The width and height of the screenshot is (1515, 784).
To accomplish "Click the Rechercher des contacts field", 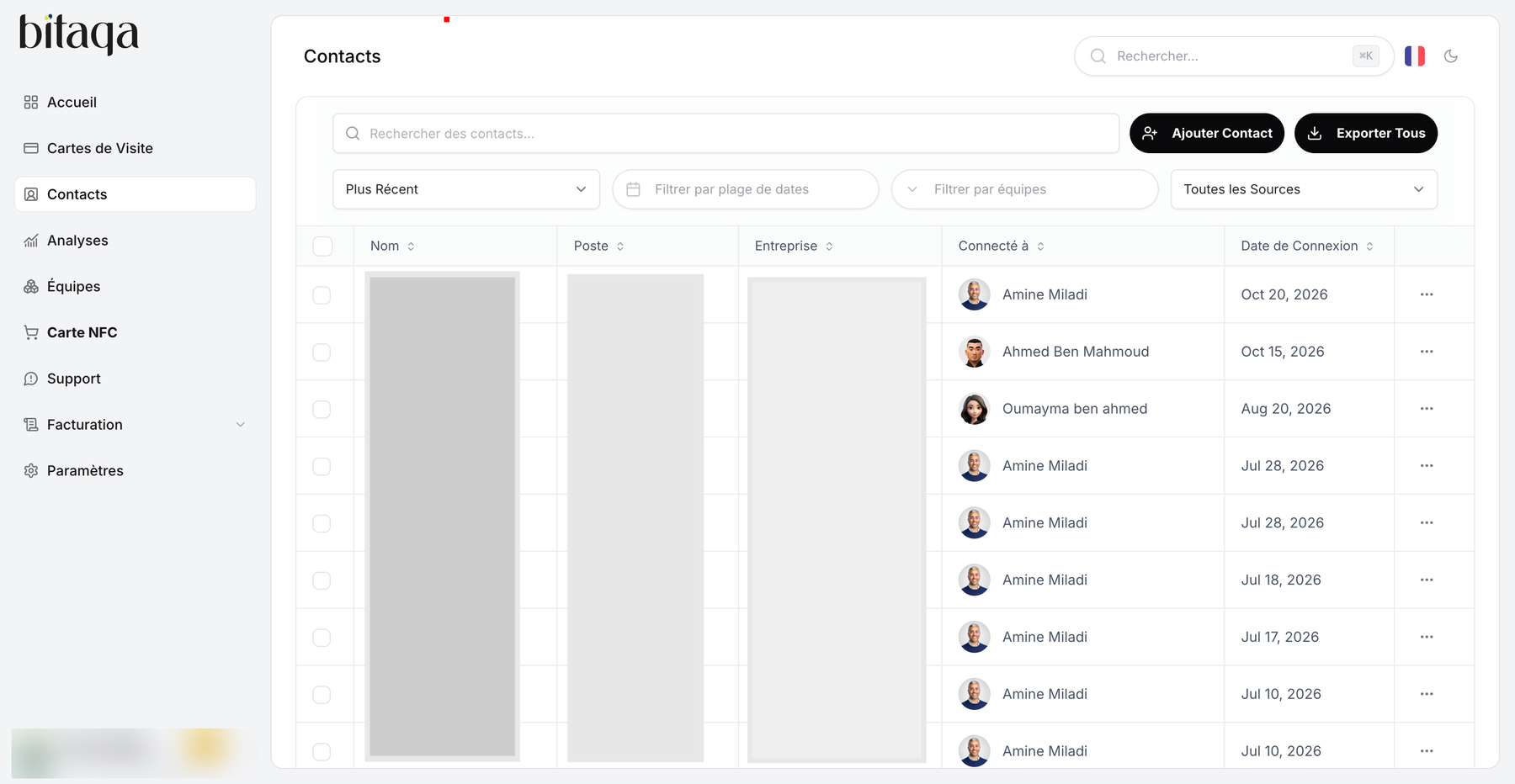I will coord(726,134).
